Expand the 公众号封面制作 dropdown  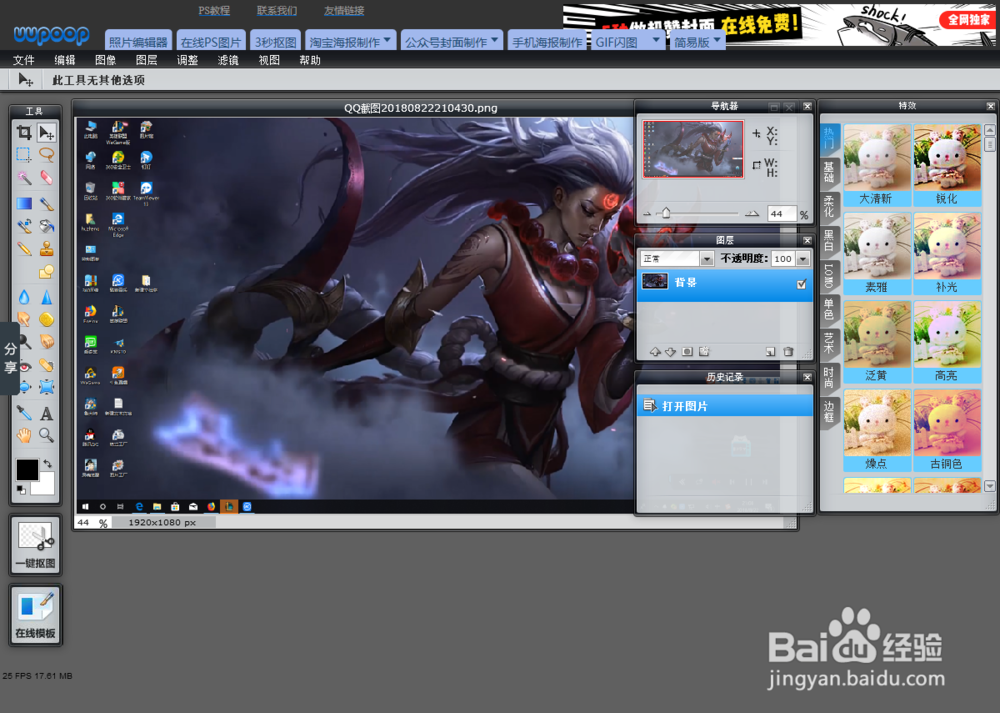pos(494,40)
